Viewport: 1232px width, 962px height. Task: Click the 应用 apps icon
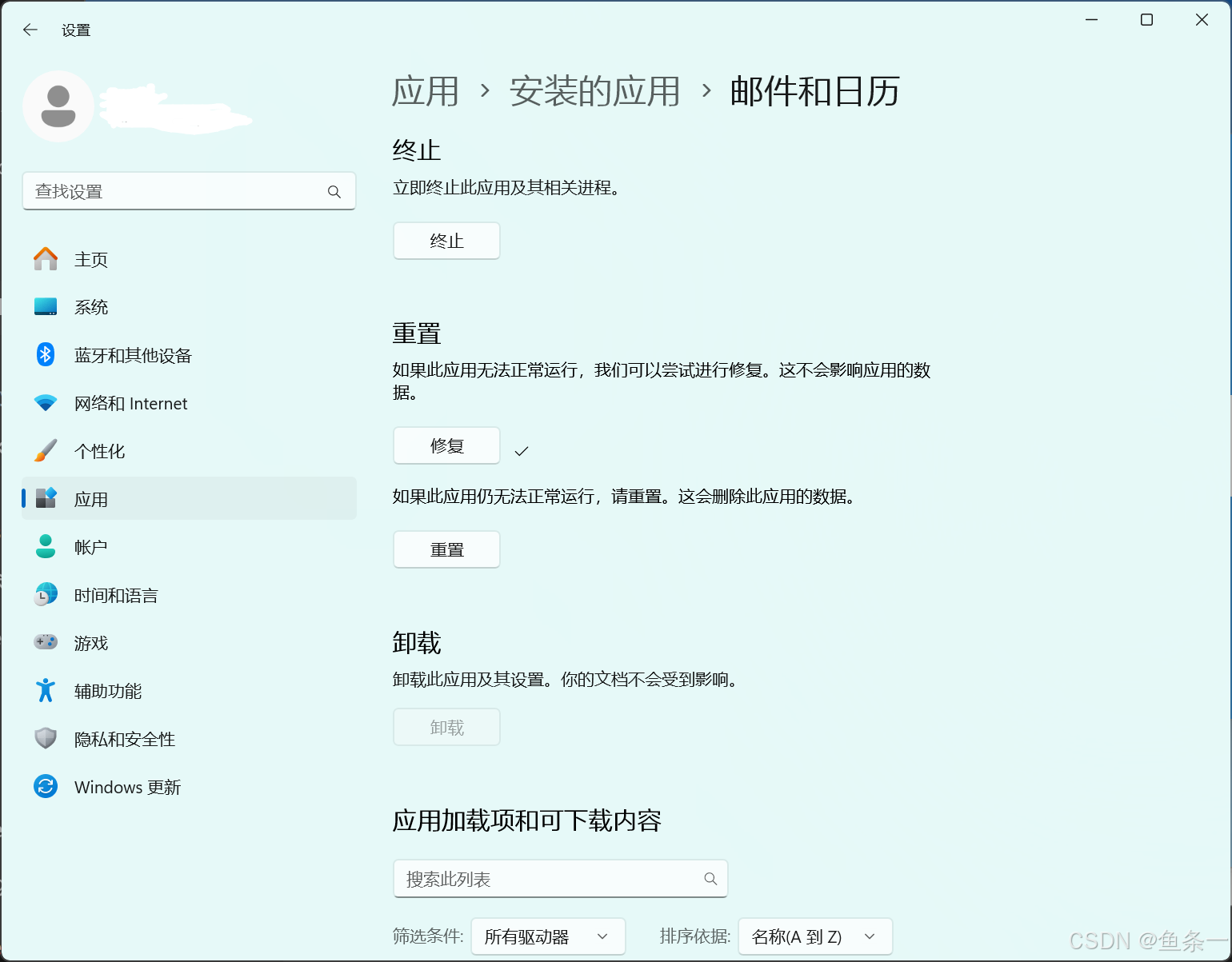click(x=46, y=498)
